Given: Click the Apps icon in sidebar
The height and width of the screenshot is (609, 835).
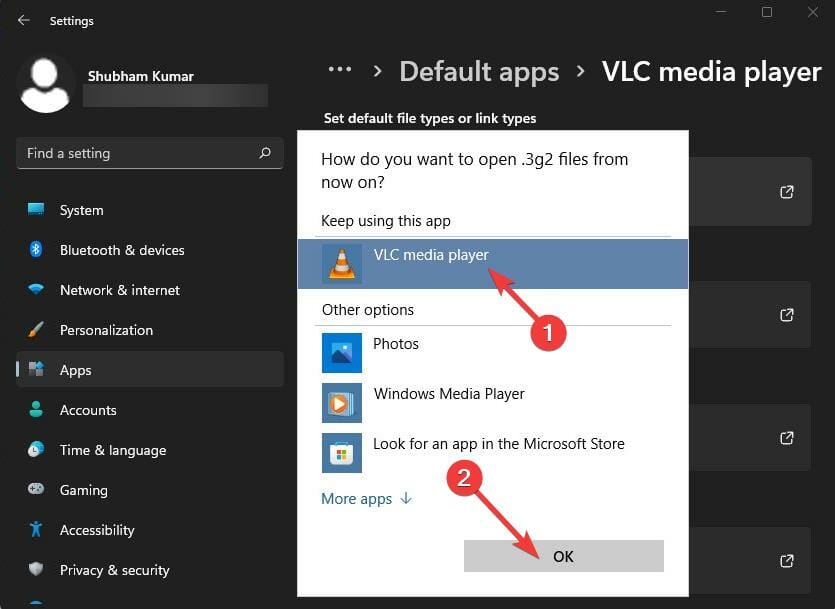Looking at the screenshot, I should click(36, 368).
